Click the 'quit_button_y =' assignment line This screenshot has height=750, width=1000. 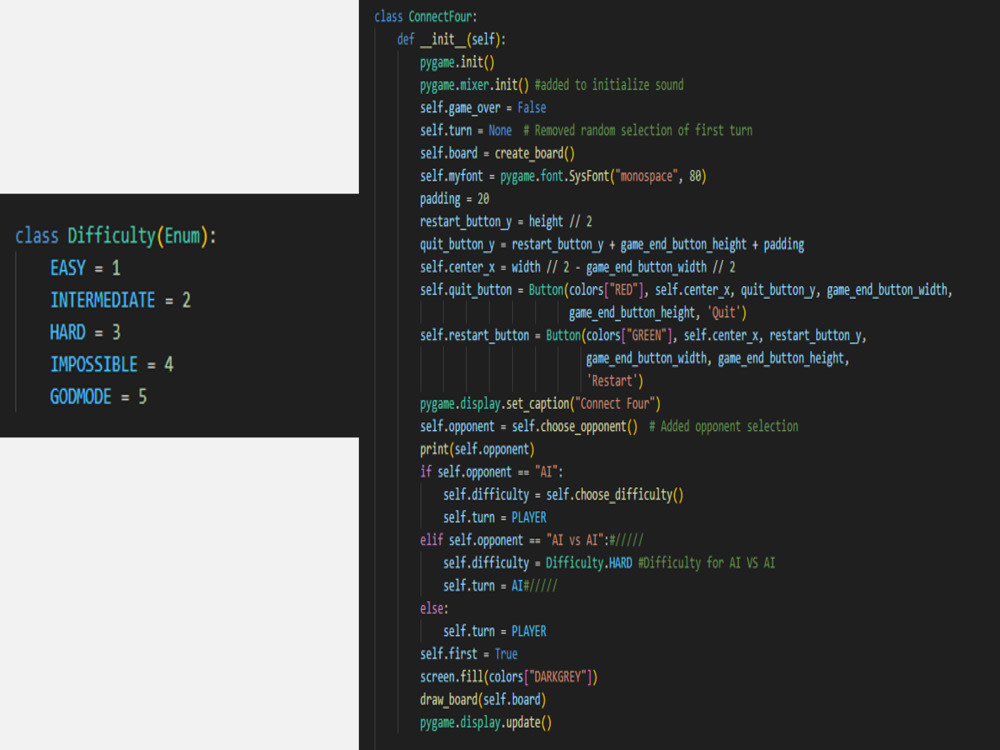[612, 244]
